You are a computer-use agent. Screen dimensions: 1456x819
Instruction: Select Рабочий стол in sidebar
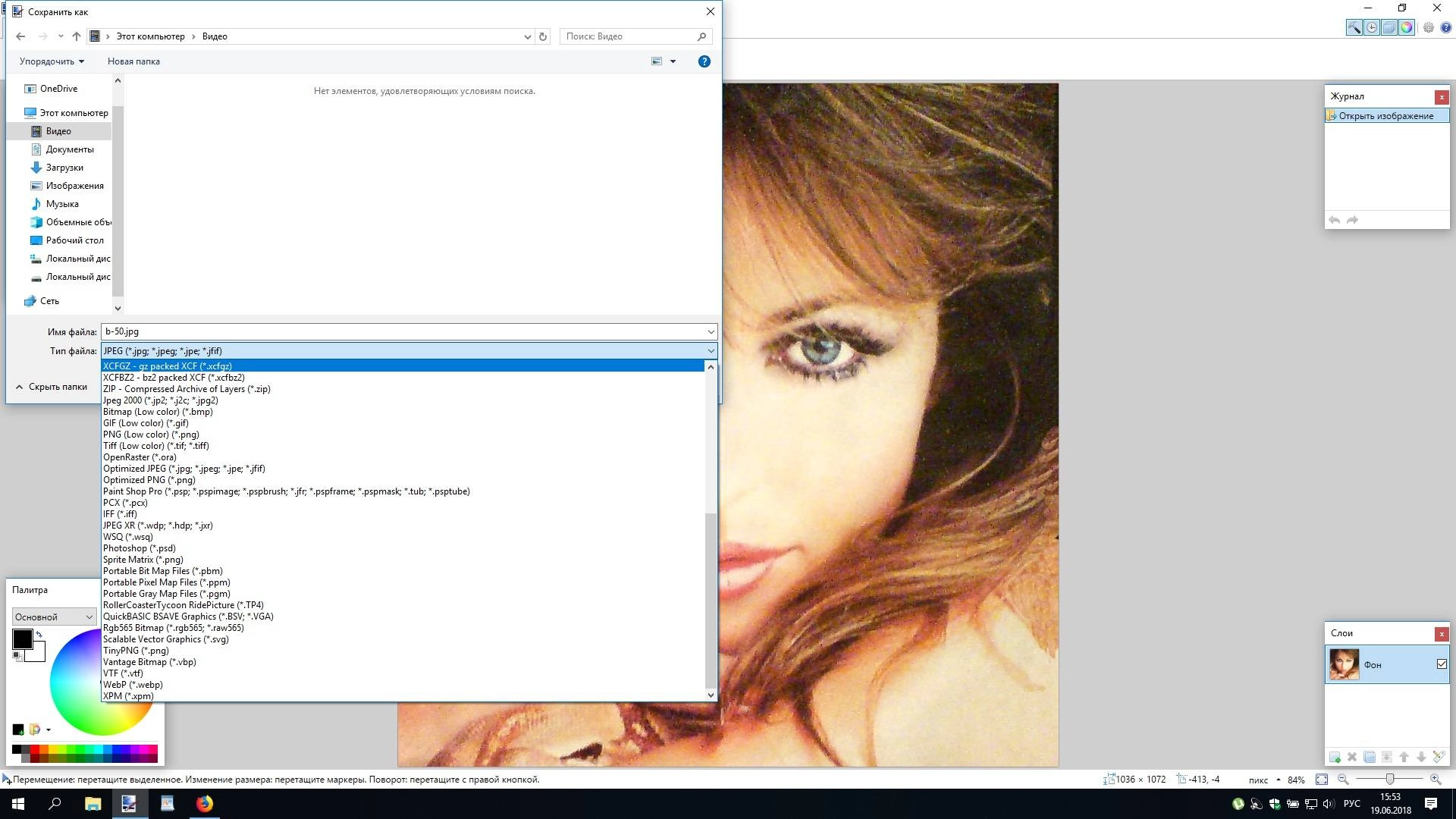(74, 240)
